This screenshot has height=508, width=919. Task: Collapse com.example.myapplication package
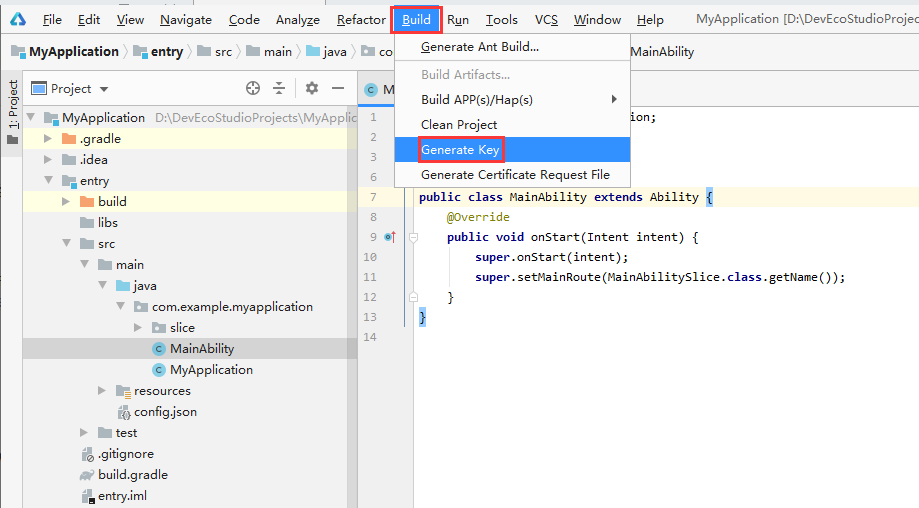(121, 306)
